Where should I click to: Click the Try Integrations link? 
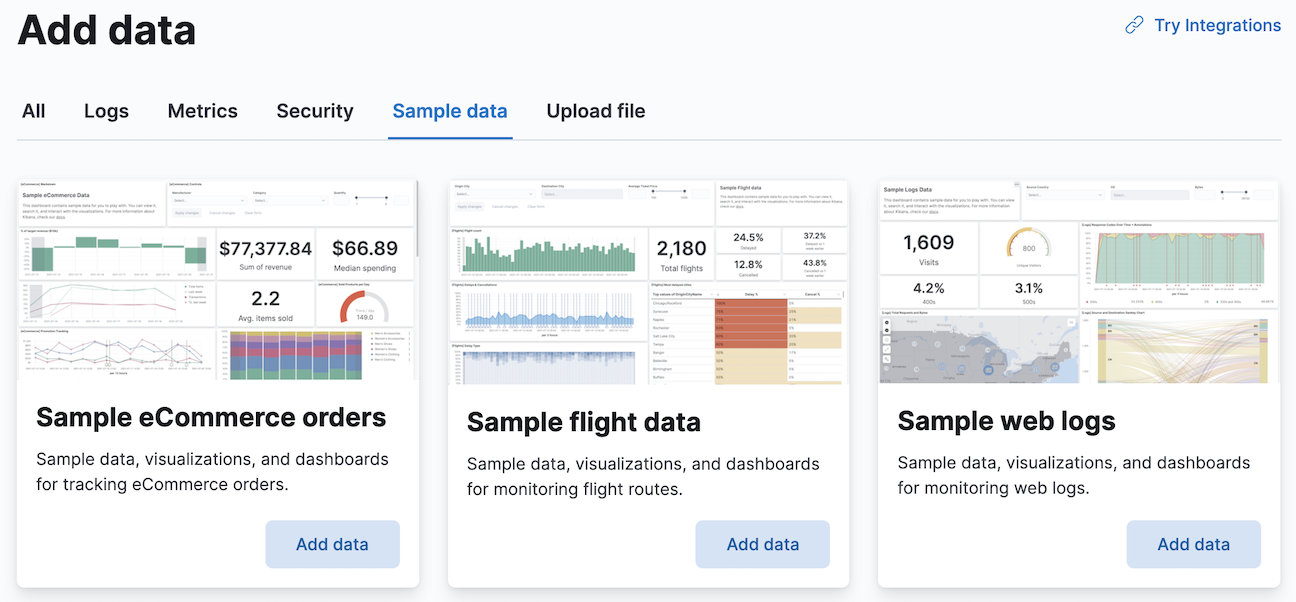tap(1217, 25)
